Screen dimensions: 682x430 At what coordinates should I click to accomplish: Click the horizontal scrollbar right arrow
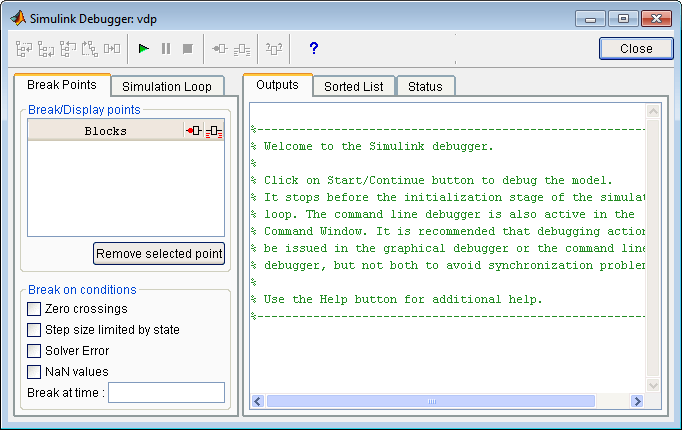[x=637, y=401]
